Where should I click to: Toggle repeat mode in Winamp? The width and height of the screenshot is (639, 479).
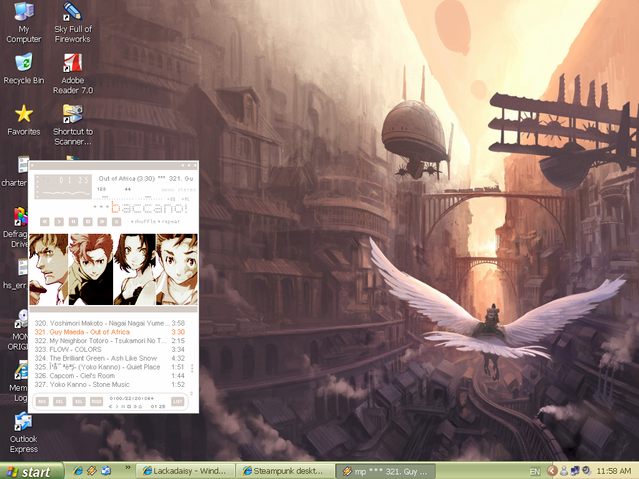click(x=169, y=221)
